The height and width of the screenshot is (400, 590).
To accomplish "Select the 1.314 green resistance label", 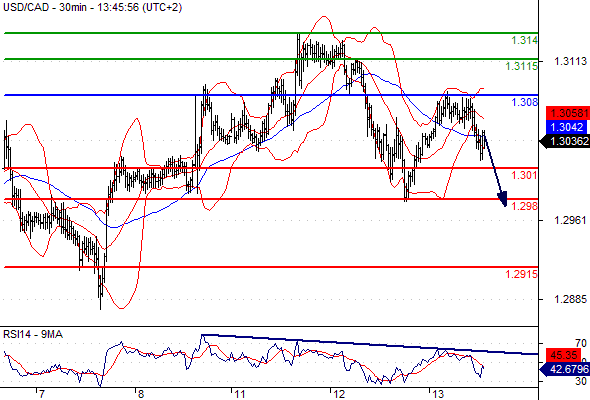I will [524, 40].
